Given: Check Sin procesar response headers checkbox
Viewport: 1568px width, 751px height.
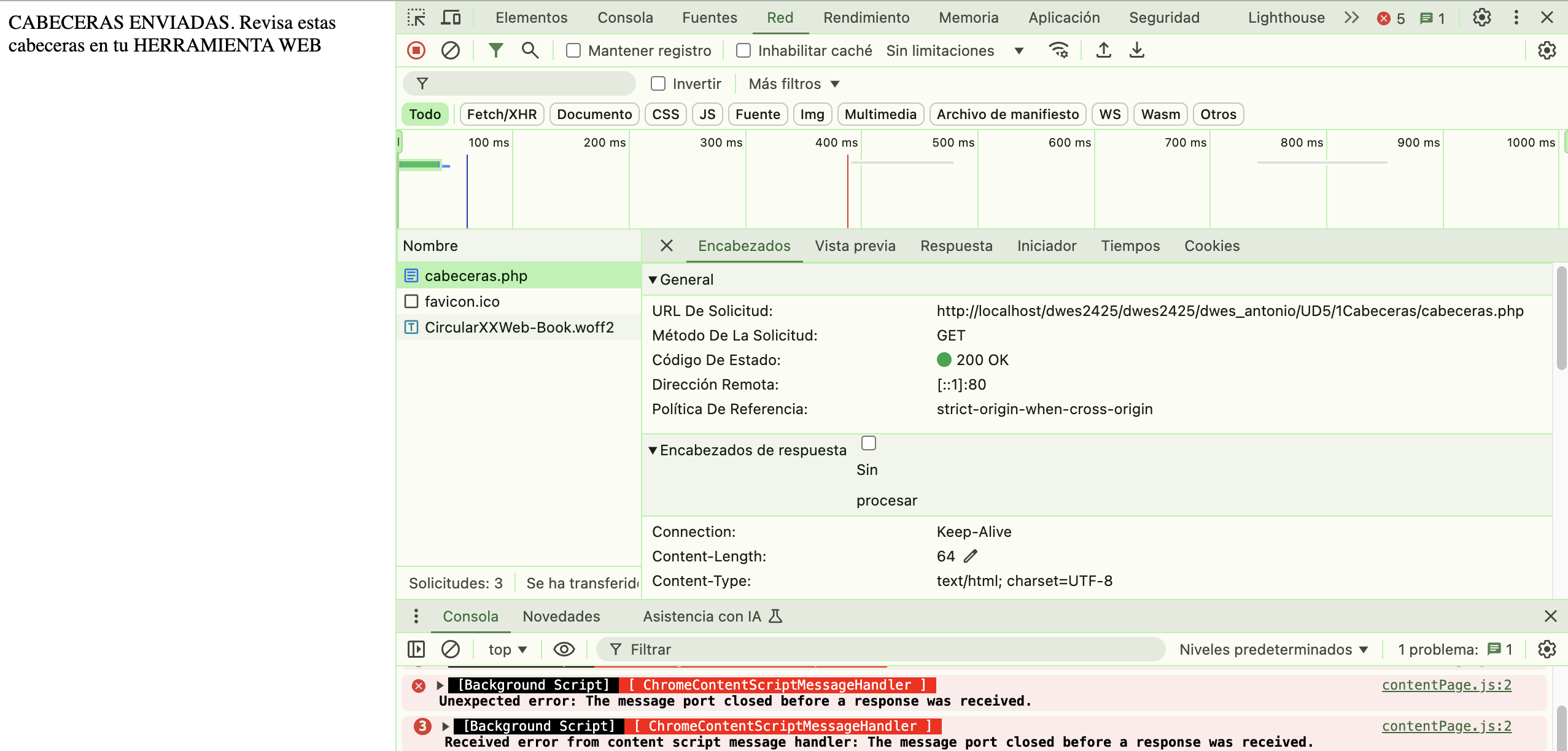Looking at the screenshot, I should click(x=869, y=443).
